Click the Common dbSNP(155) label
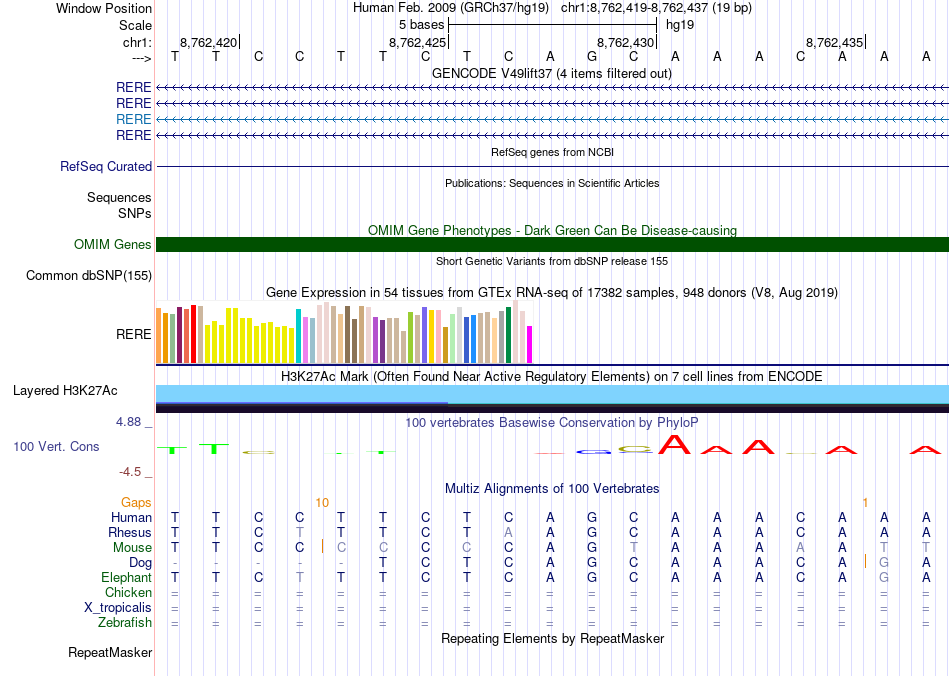The image size is (950, 676). click(x=88, y=276)
